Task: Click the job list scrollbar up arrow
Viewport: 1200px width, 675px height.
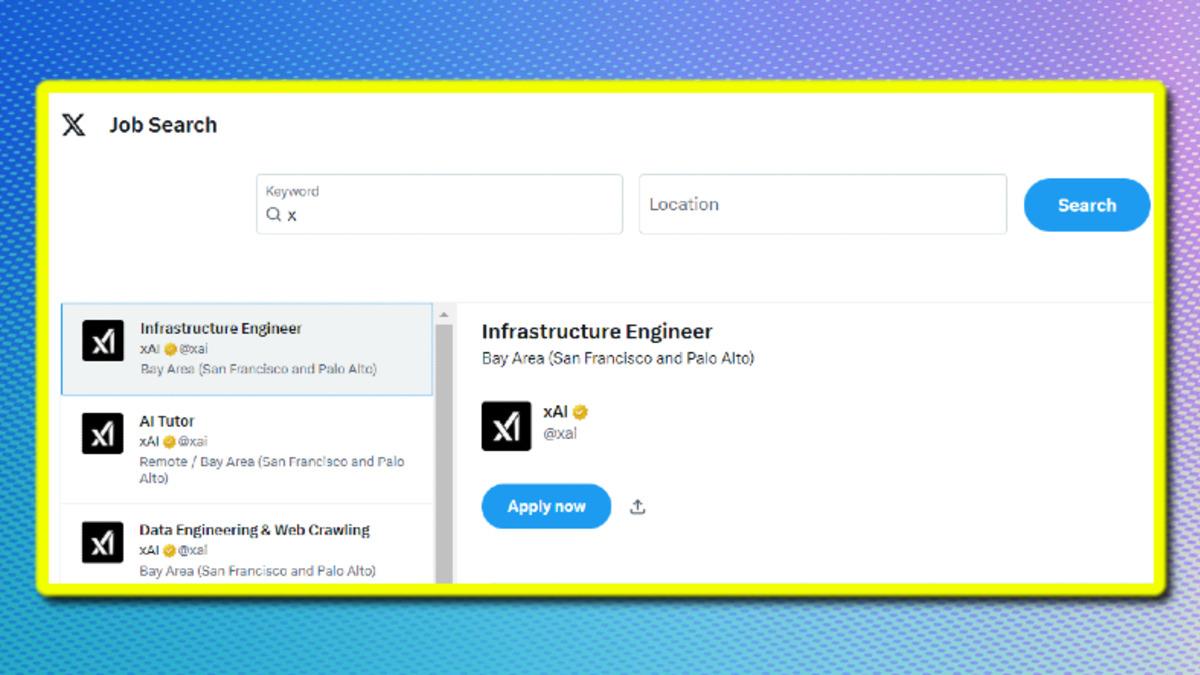Action: point(443,315)
